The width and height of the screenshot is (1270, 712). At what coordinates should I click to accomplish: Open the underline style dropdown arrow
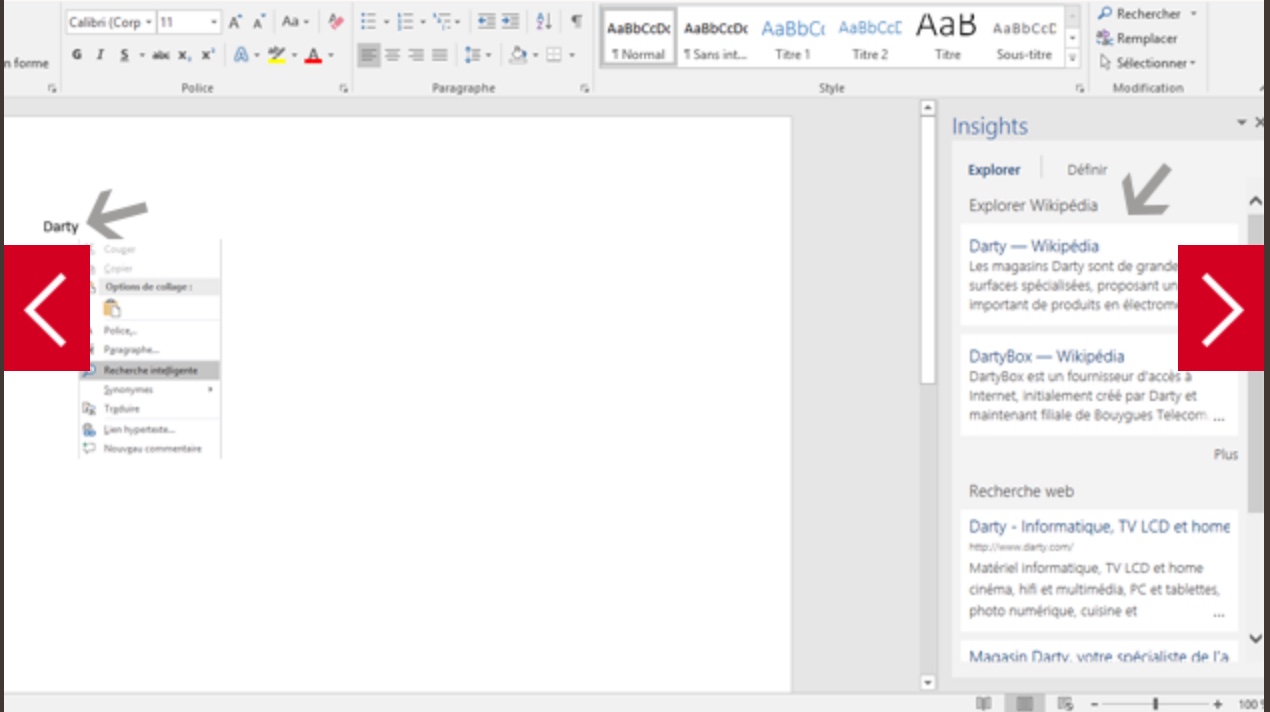(141, 56)
